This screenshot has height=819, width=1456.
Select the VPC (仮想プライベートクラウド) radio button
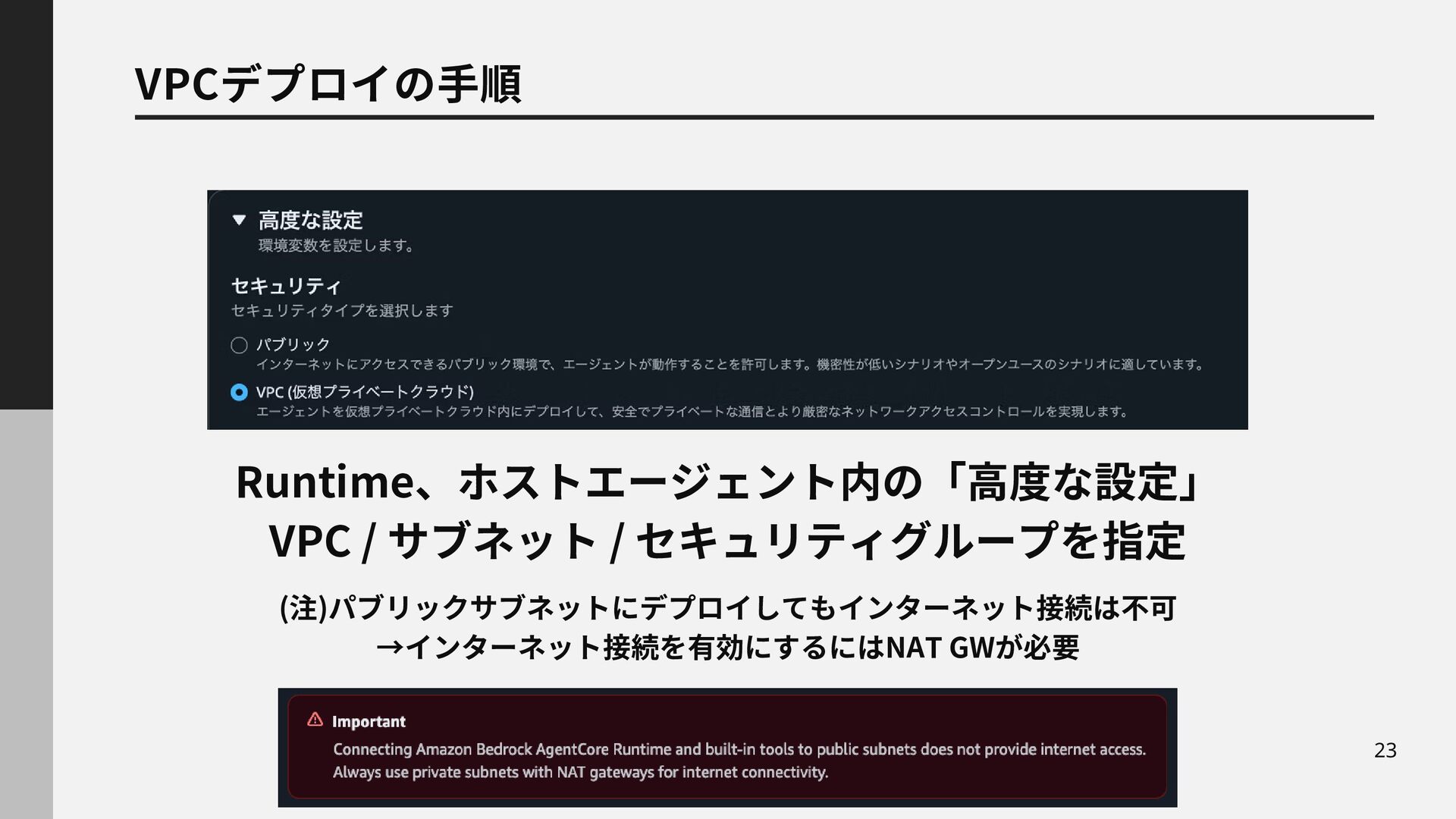pos(239,392)
